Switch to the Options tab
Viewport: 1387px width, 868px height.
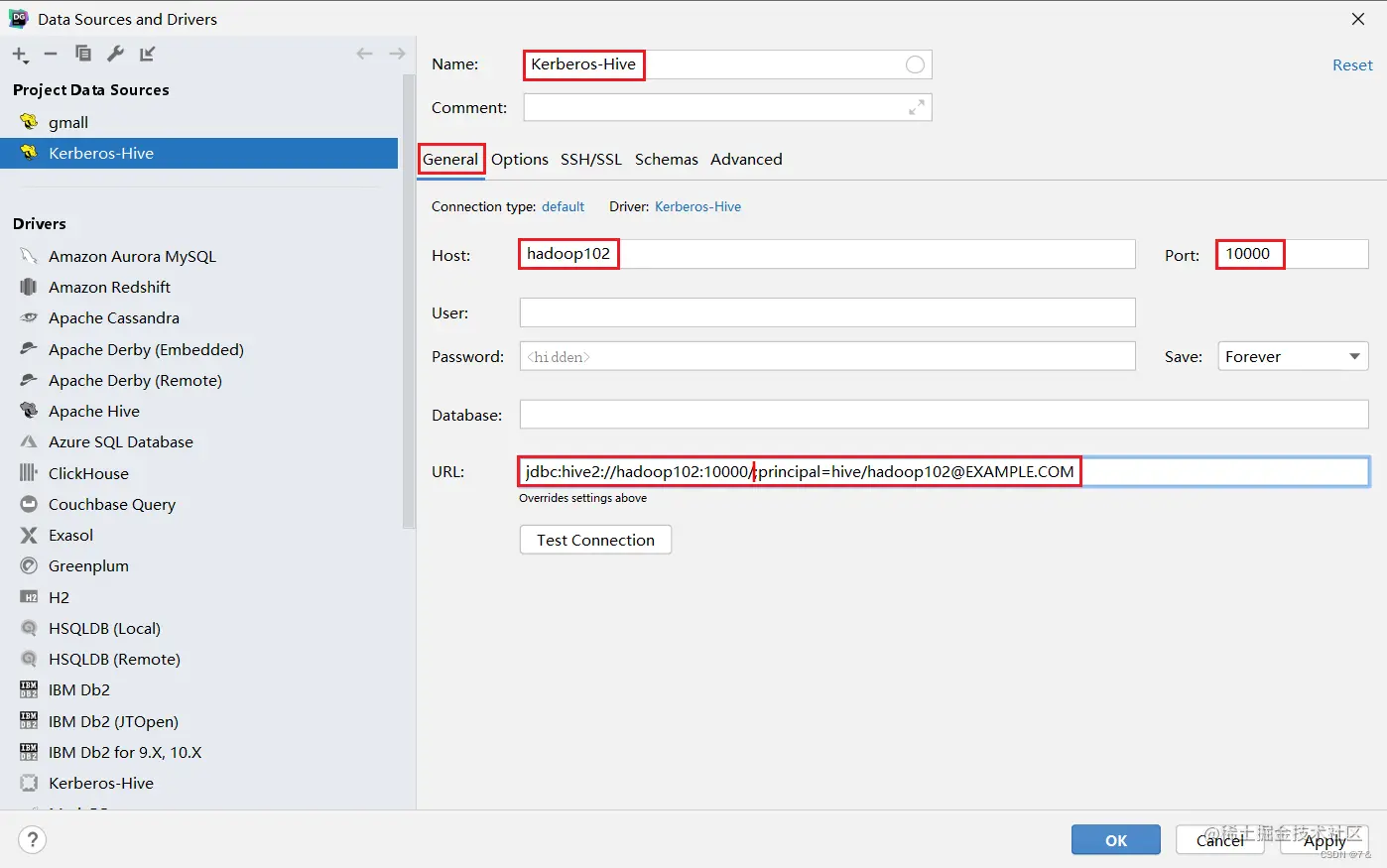click(x=520, y=159)
